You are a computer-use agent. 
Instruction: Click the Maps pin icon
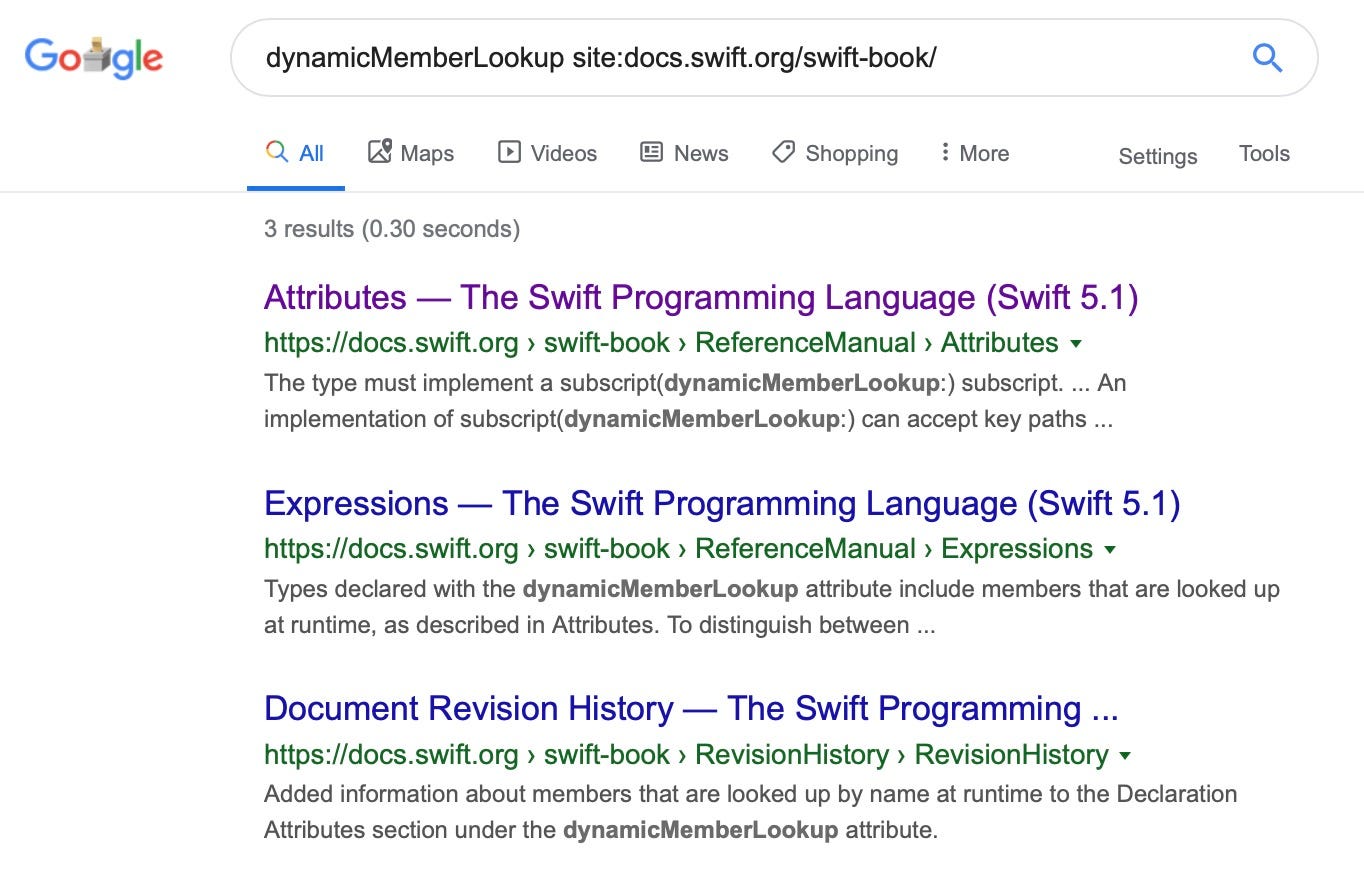[378, 151]
